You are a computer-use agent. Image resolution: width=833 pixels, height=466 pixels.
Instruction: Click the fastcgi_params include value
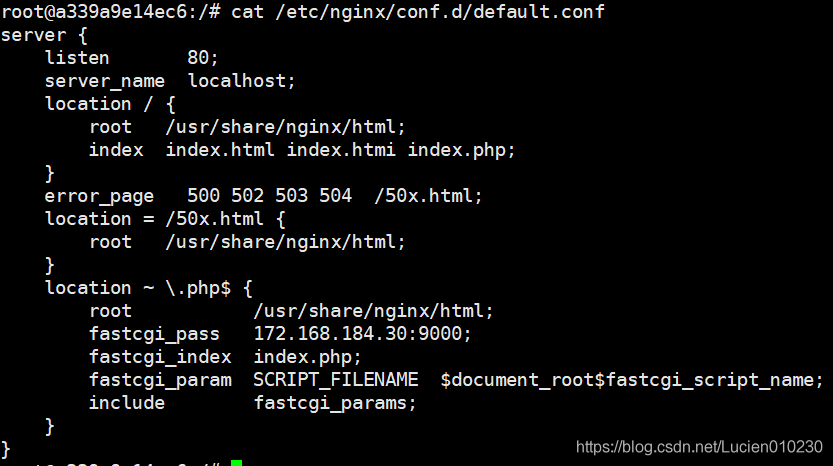coord(335,403)
